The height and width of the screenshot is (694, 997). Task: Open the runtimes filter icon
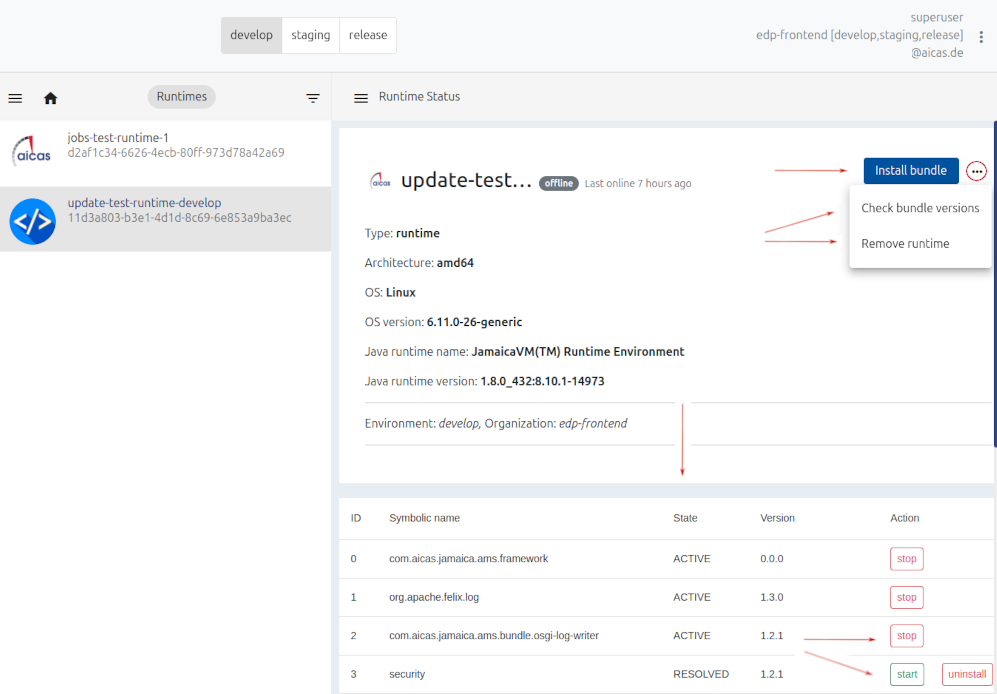point(313,98)
